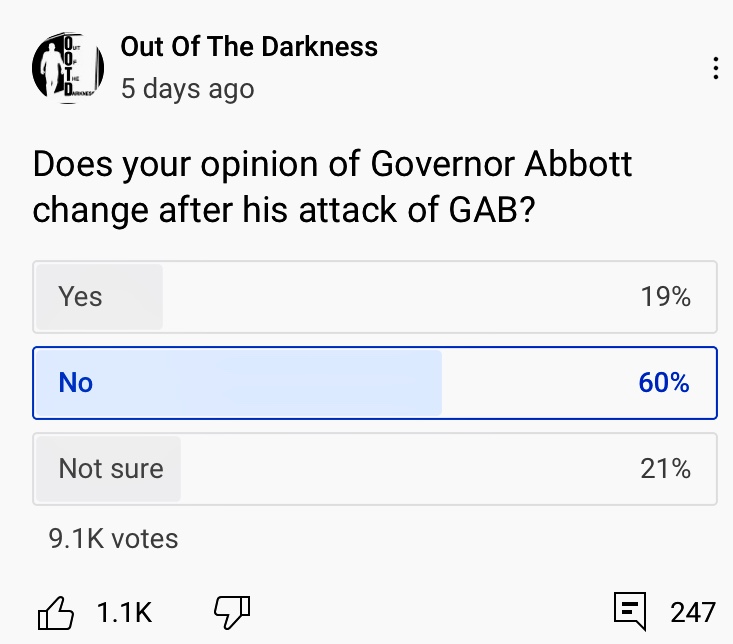Click the 60% result for No
733x644 pixels.
(x=664, y=382)
